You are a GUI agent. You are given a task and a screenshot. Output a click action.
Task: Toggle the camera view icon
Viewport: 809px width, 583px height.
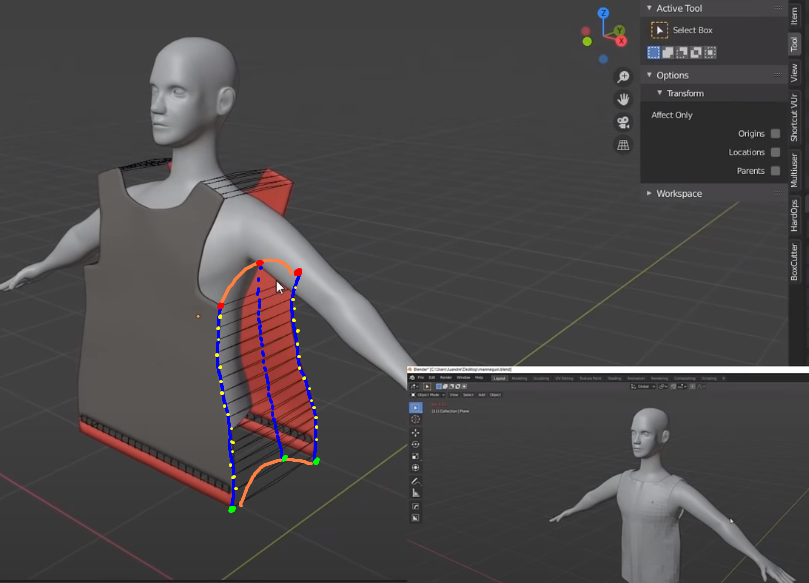tap(623, 122)
